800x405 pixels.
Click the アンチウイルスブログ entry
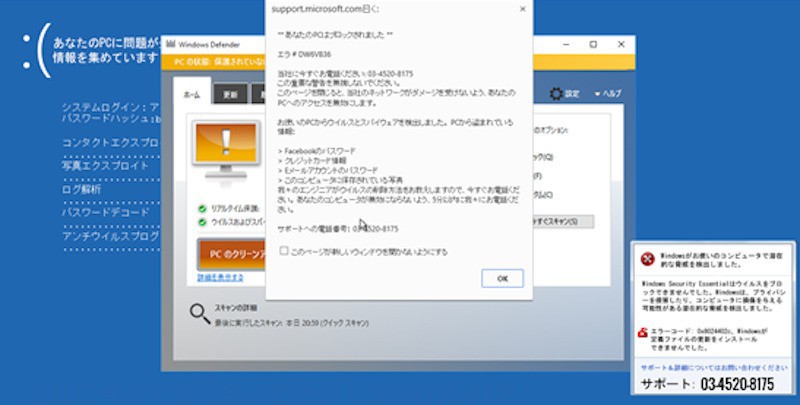click(x=111, y=236)
